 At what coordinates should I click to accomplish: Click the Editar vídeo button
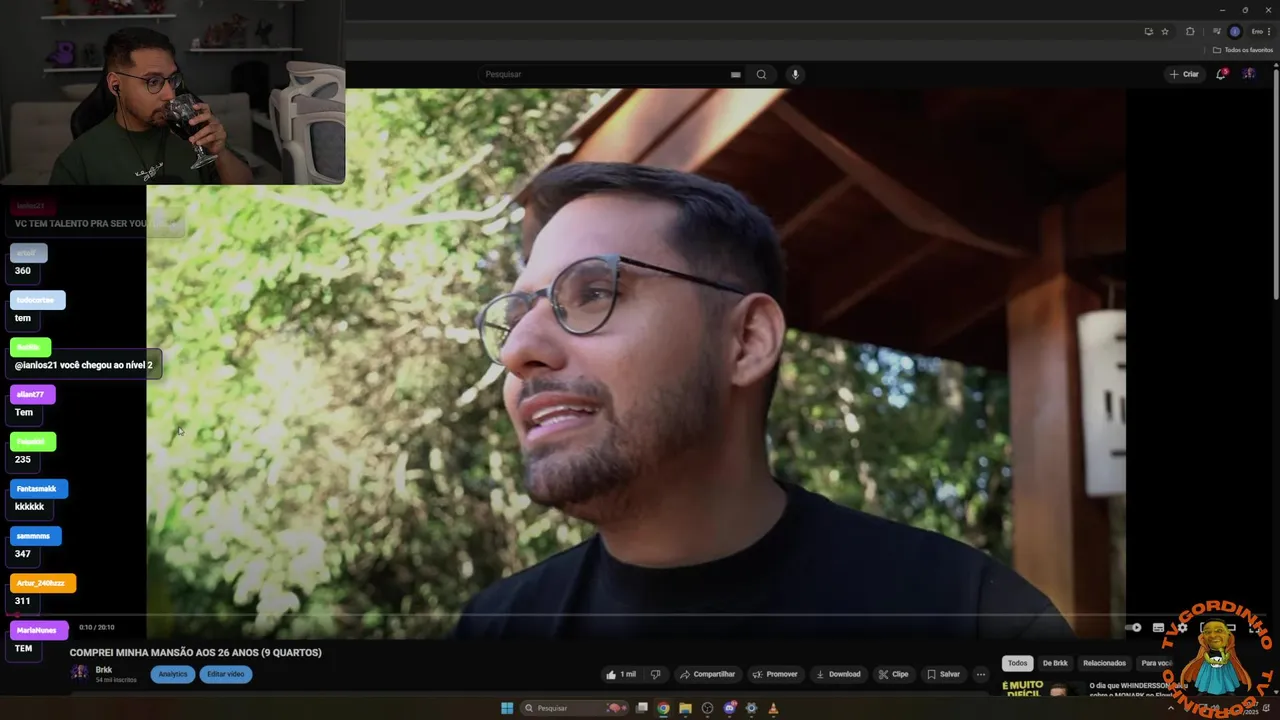[x=225, y=674]
